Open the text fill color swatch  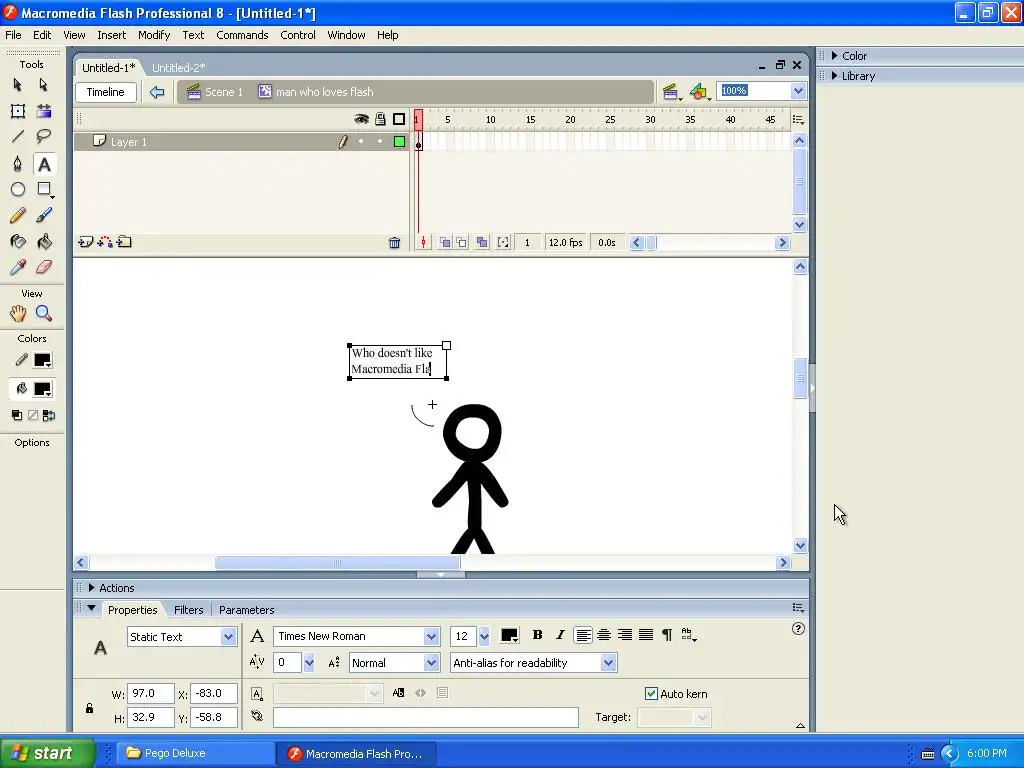[x=509, y=635]
